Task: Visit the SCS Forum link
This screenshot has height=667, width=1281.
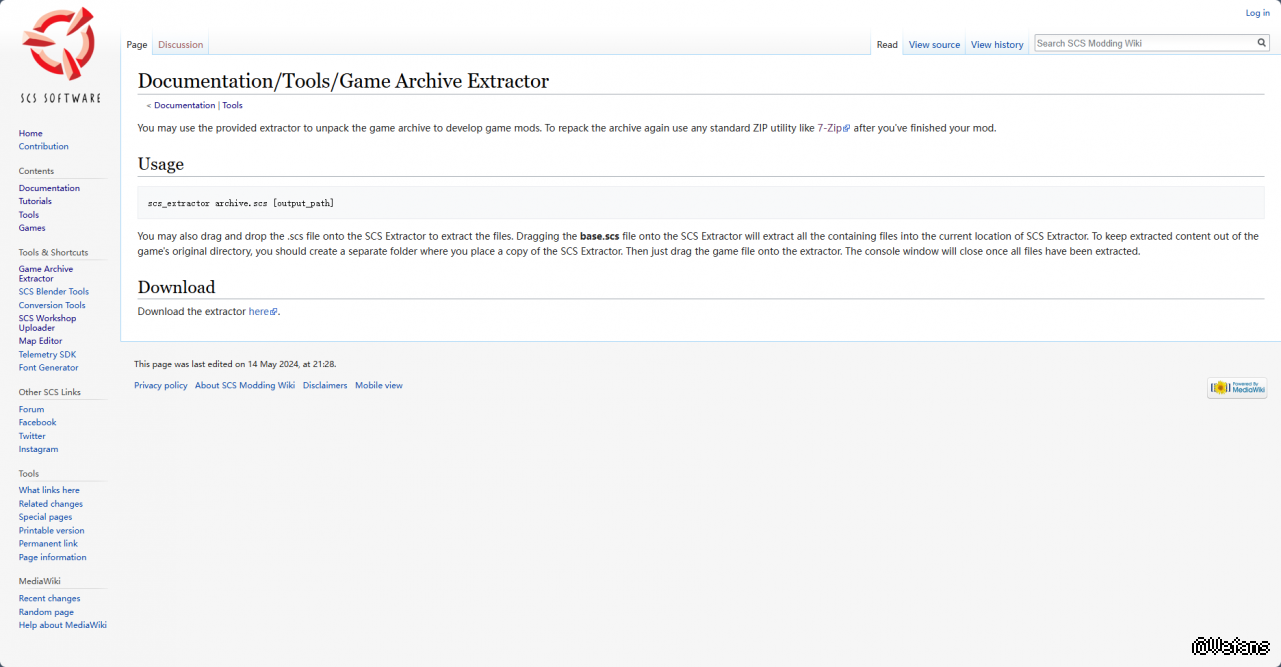Action: tap(31, 409)
